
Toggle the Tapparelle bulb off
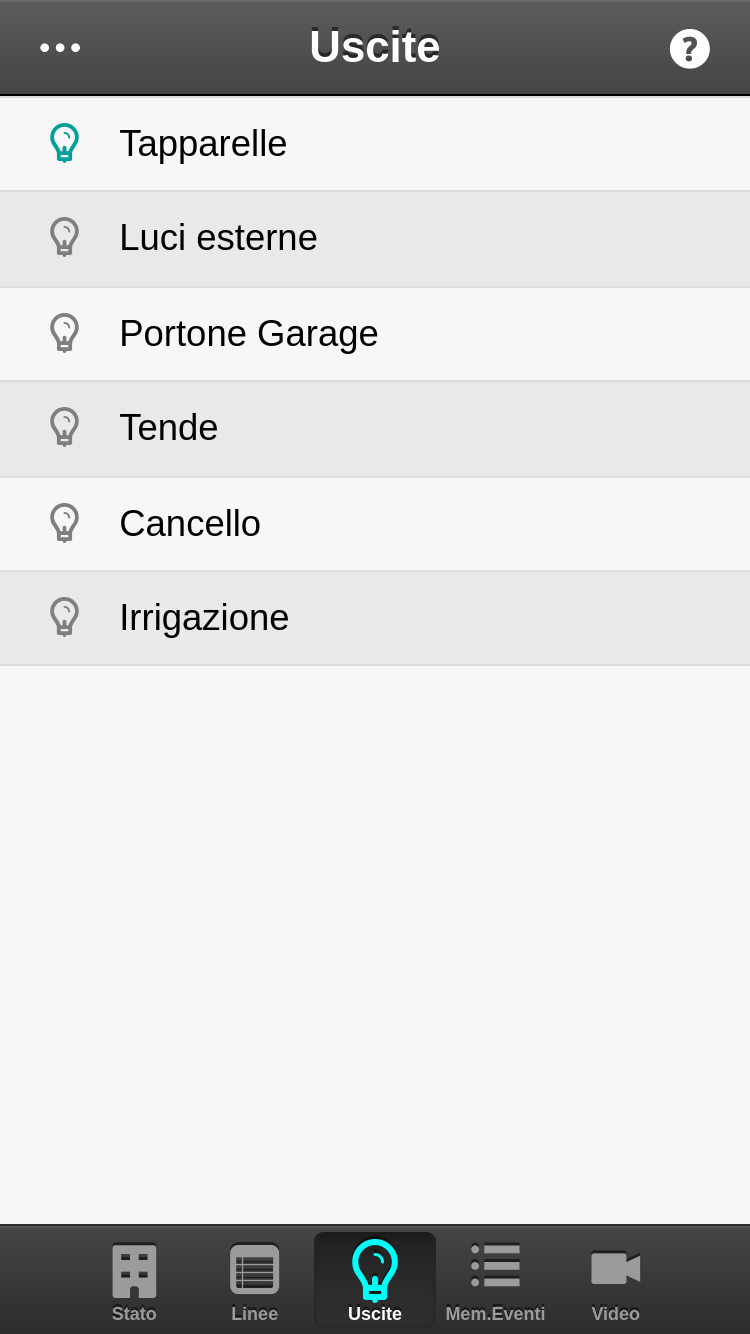pyautogui.click(x=64, y=143)
